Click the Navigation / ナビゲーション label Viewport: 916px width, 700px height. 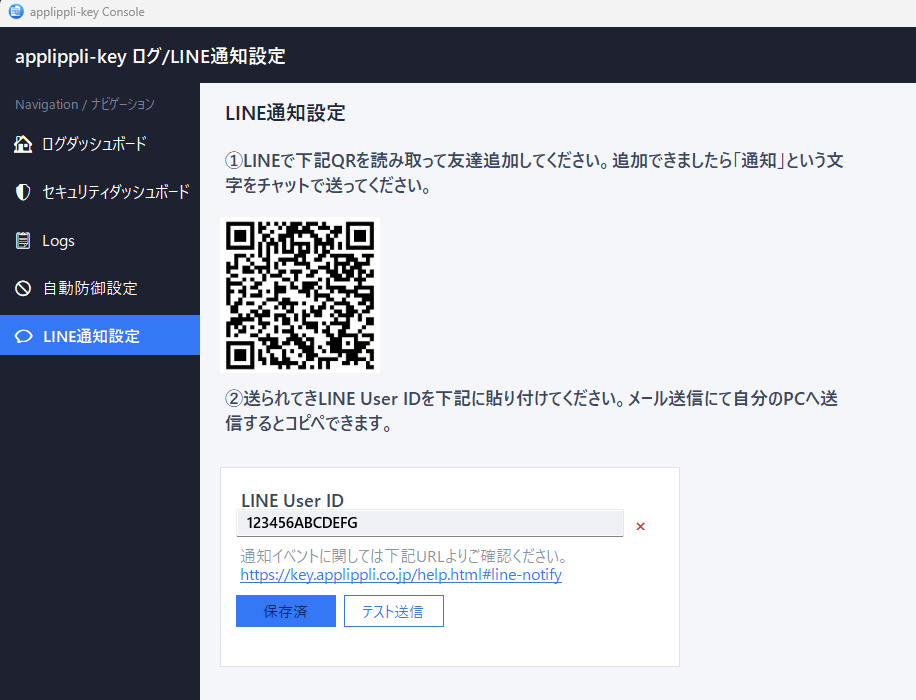point(85,105)
